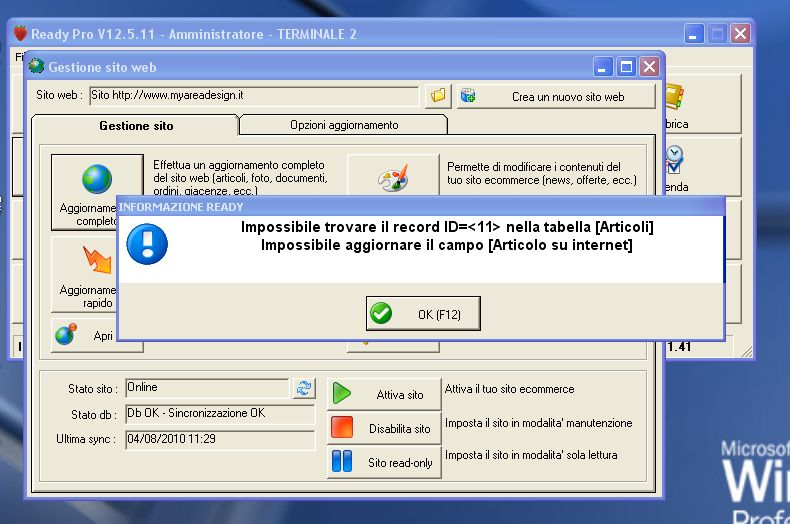This screenshot has height=524, width=790.
Task: Click the Apri button with globe icon
Action: point(84,335)
